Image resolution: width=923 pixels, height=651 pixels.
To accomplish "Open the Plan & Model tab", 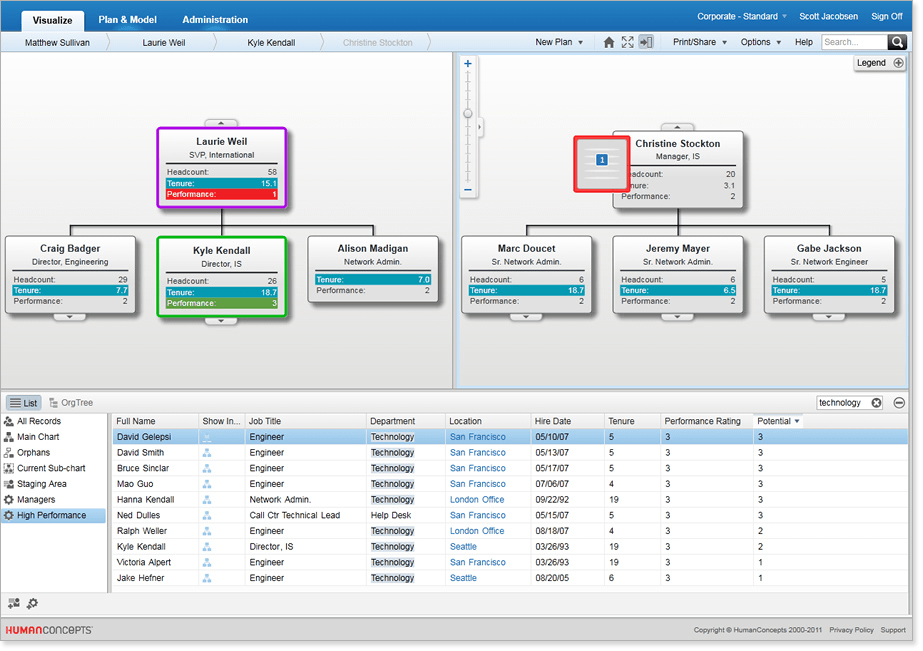I will click(x=128, y=20).
